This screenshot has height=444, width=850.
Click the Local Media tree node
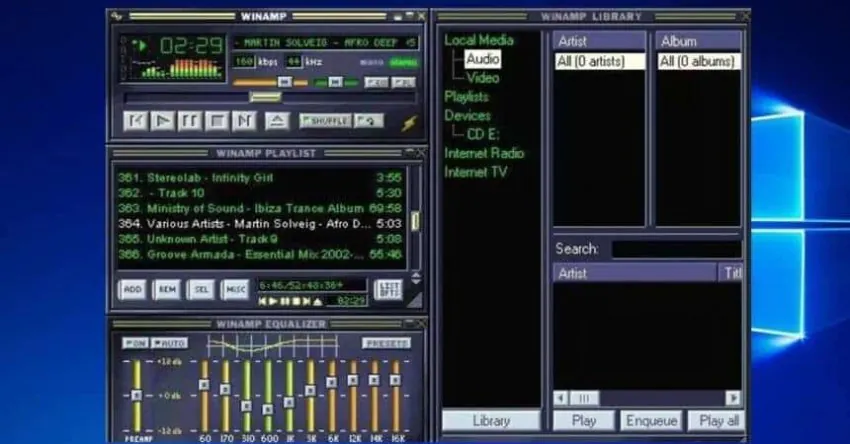(479, 40)
